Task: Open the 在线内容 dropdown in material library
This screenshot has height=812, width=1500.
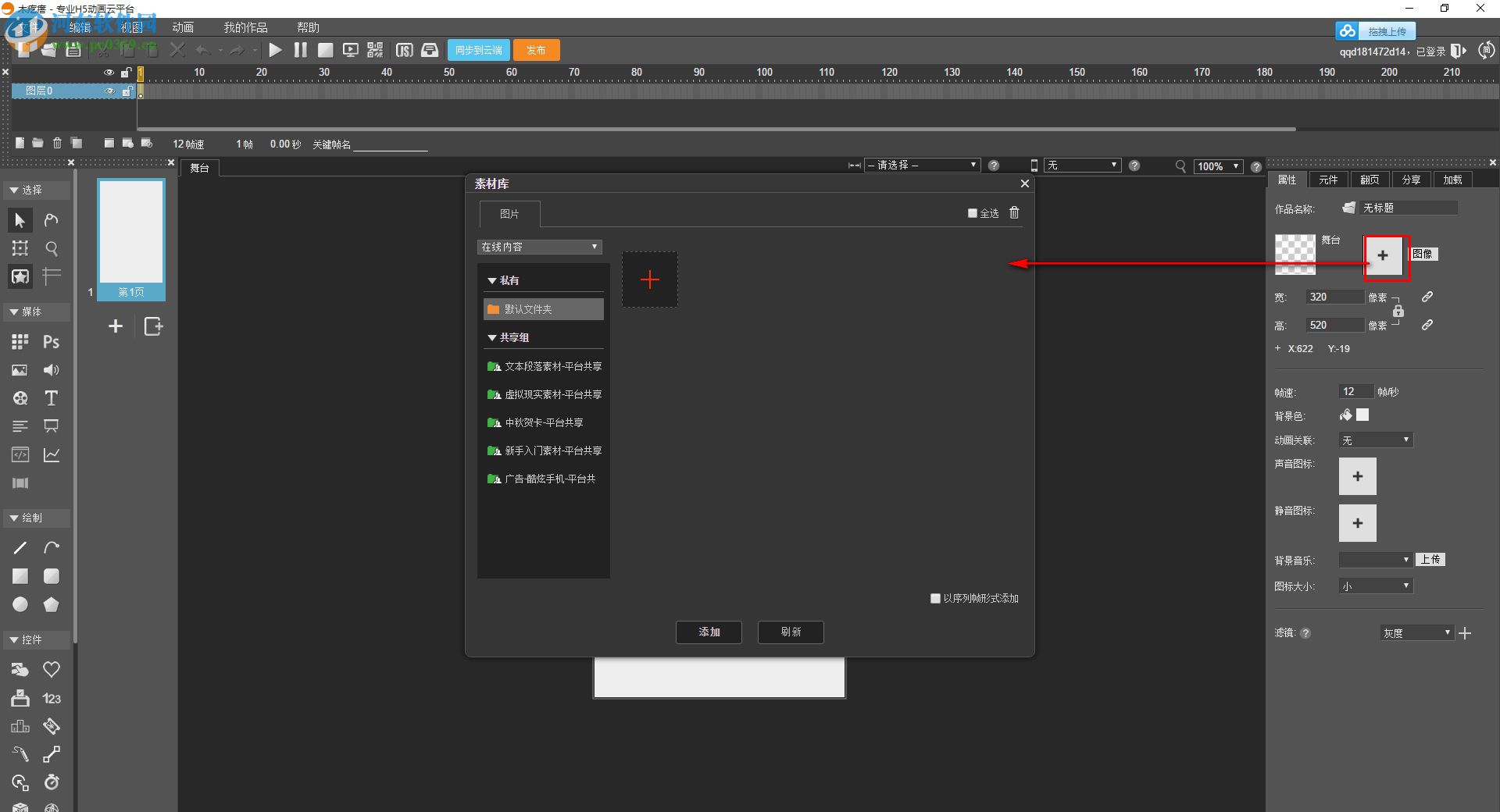Action: [539, 246]
